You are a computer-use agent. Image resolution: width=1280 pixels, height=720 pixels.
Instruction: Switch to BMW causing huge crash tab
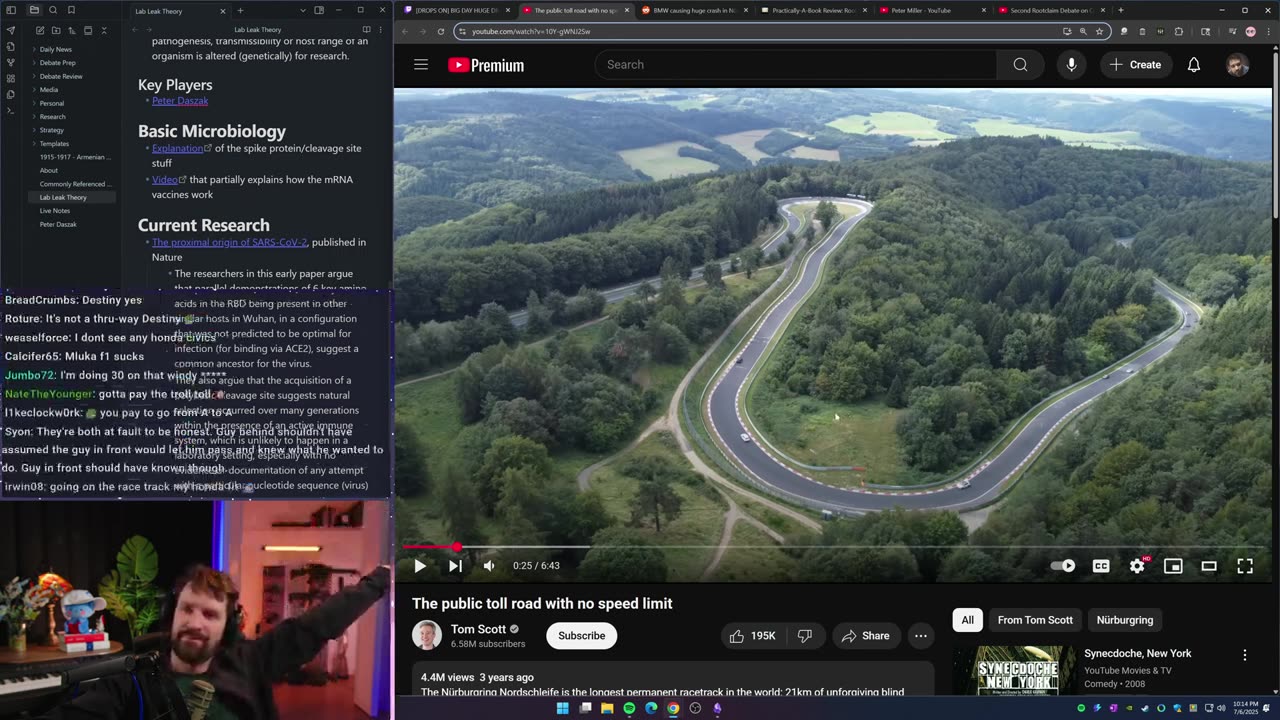[694, 10]
